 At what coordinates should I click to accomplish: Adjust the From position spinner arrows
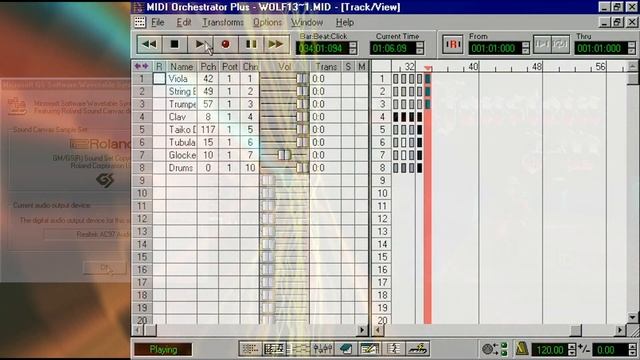click(526, 48)
